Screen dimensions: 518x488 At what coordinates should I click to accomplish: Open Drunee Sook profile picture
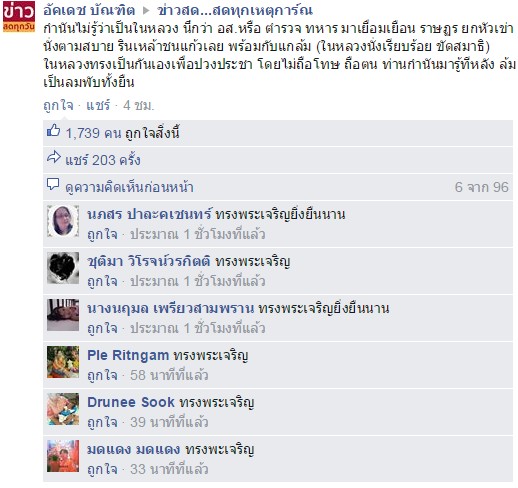[63, 409]
